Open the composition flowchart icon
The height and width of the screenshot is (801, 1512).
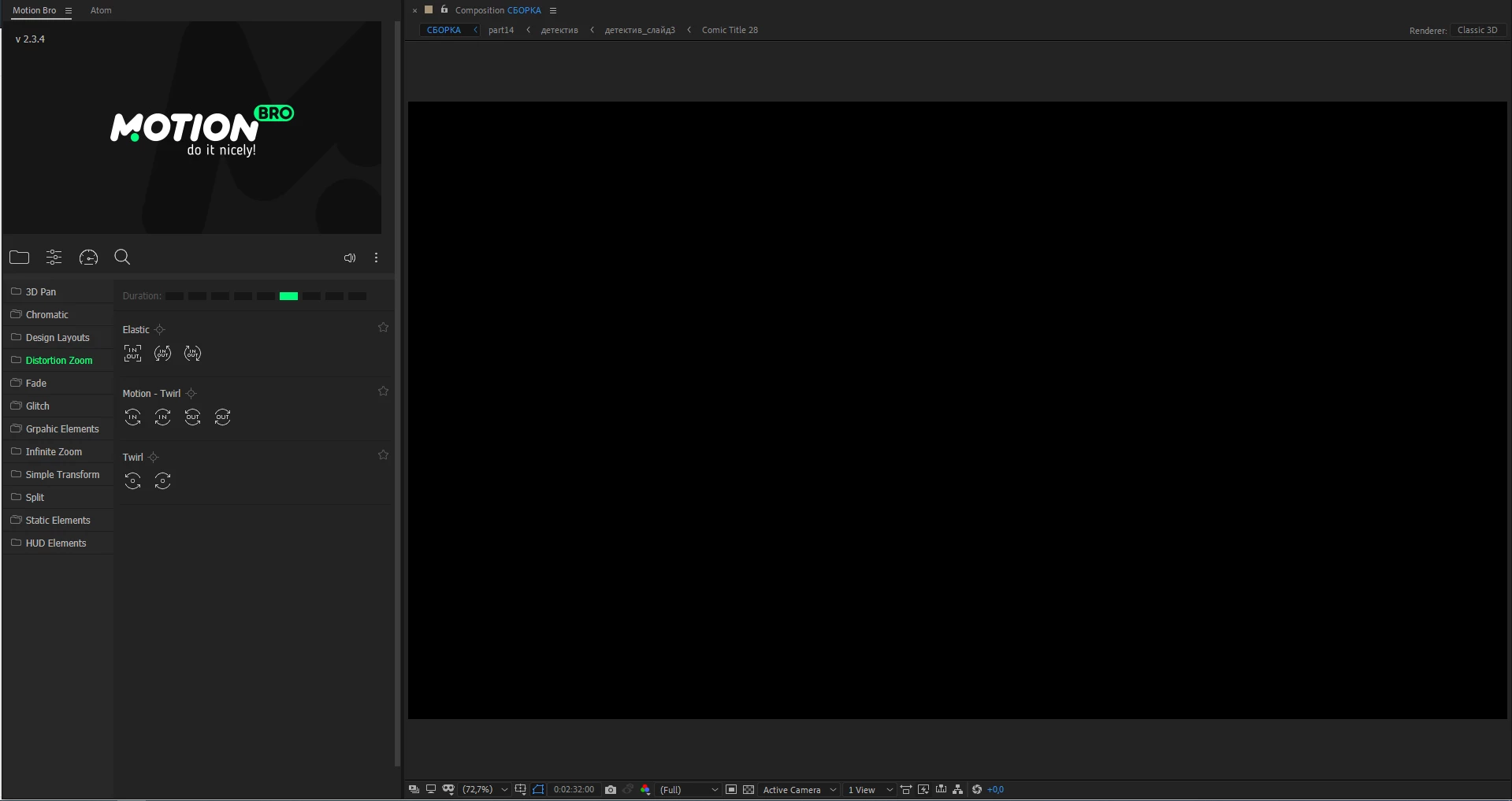(x=958, y=789)
